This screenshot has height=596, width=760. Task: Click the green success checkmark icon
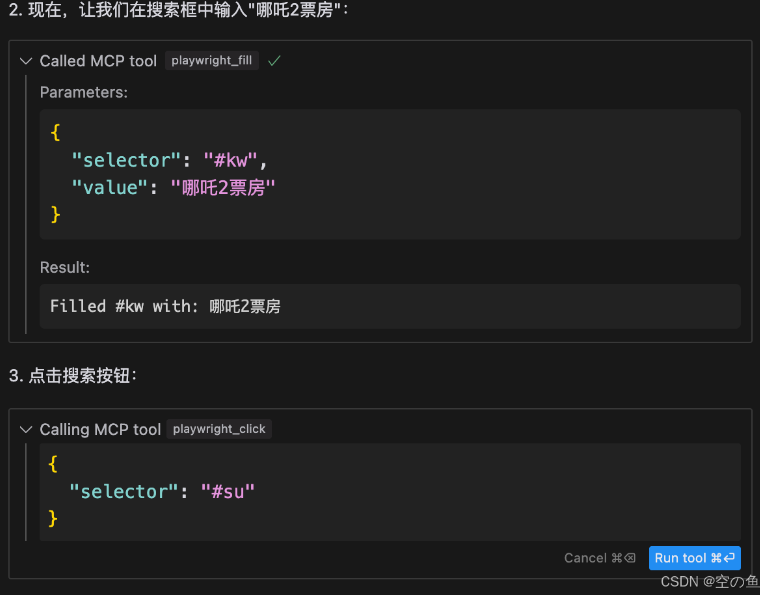tap(274, 61)
